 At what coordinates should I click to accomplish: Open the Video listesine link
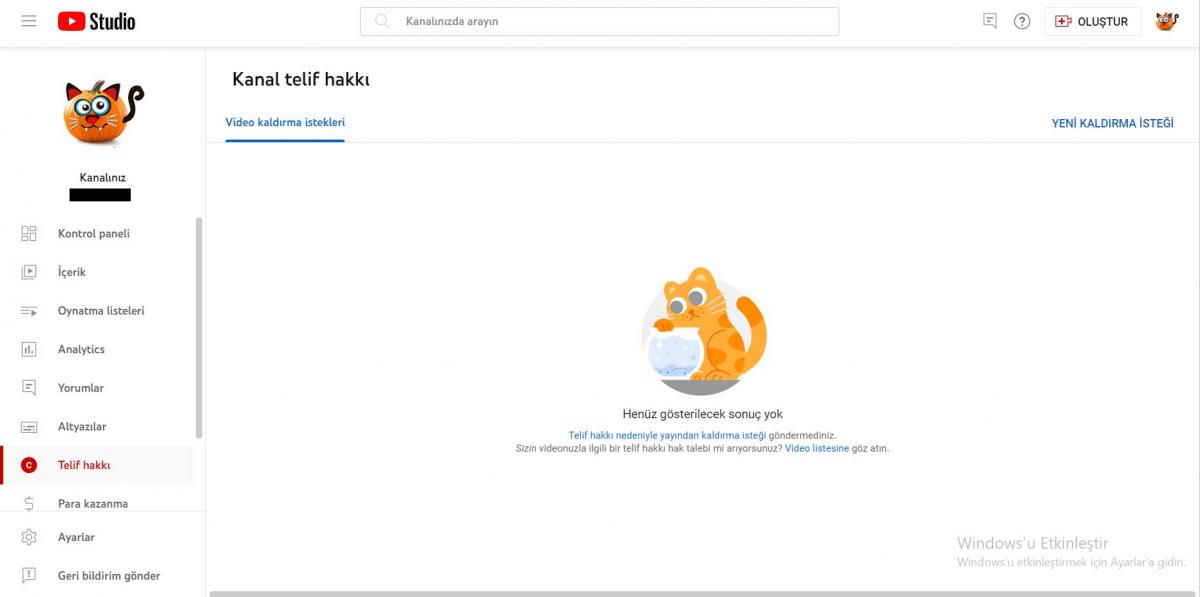pos(817,448)
